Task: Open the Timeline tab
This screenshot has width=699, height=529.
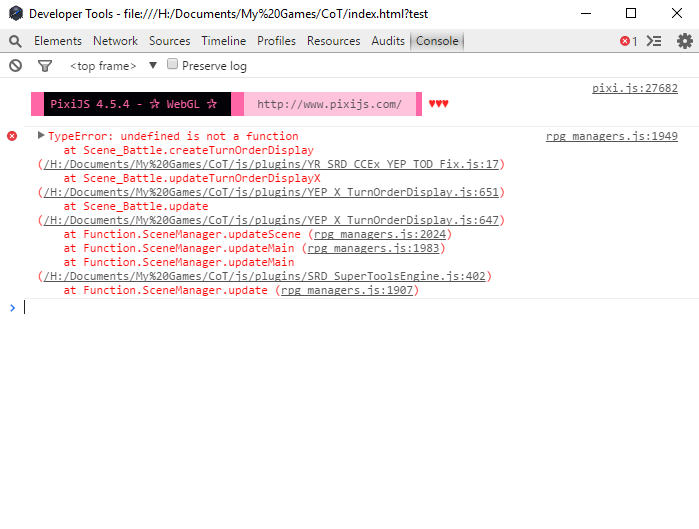Action: click(223, 41)
